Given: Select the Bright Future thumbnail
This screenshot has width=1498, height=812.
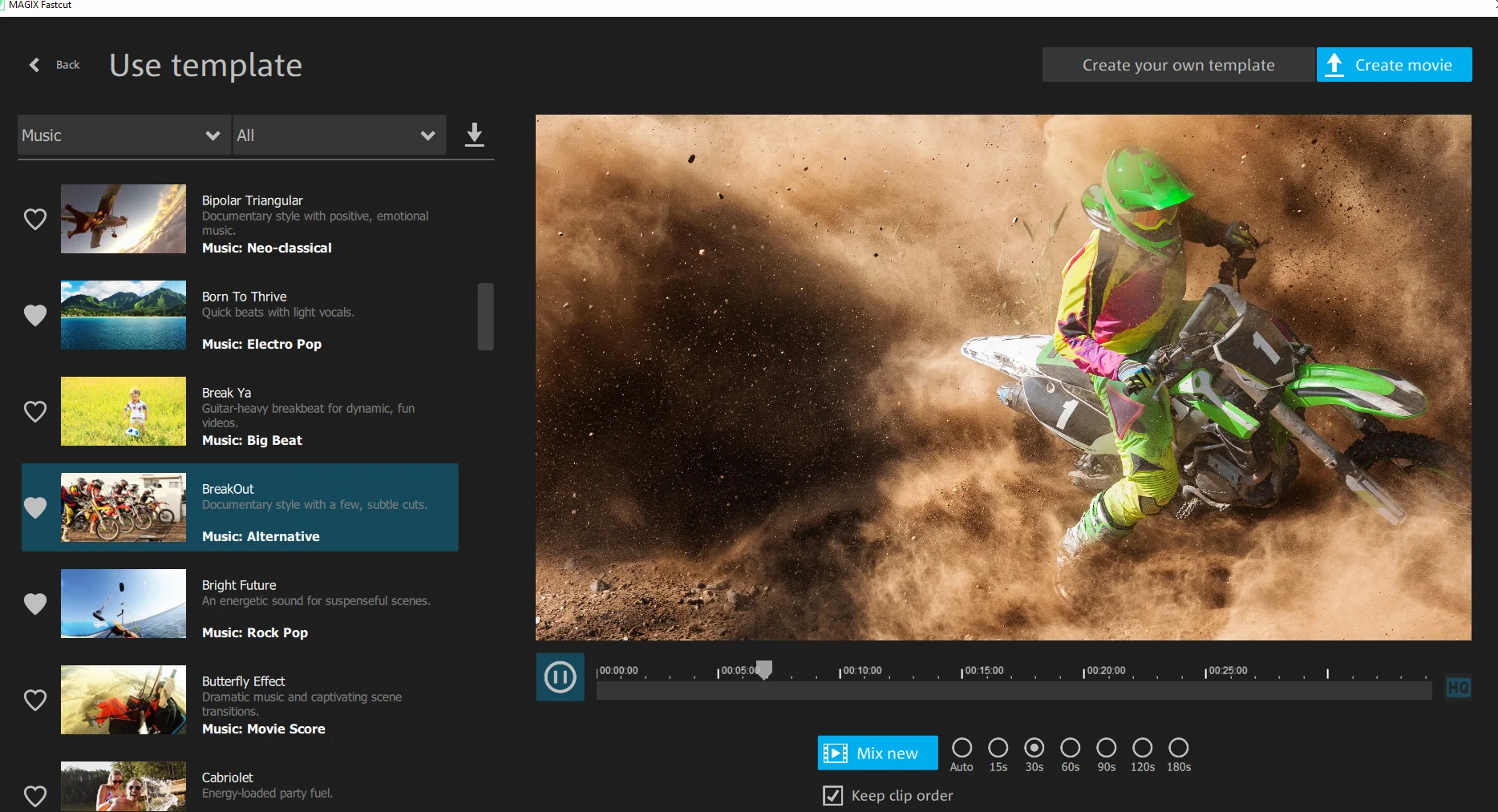Looking at the screenshot, I should (123, 604).
